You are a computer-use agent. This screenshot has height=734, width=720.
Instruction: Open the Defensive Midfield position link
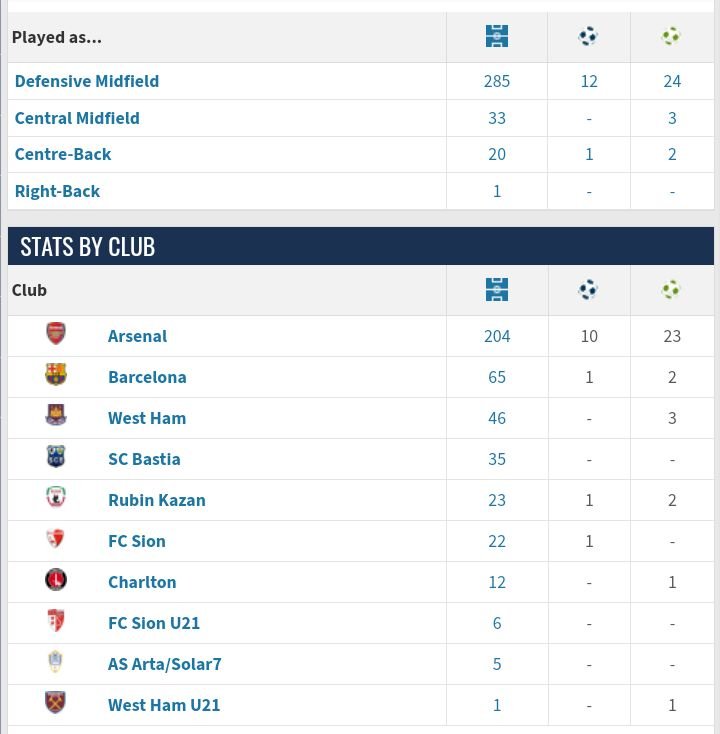coord(87,81)
